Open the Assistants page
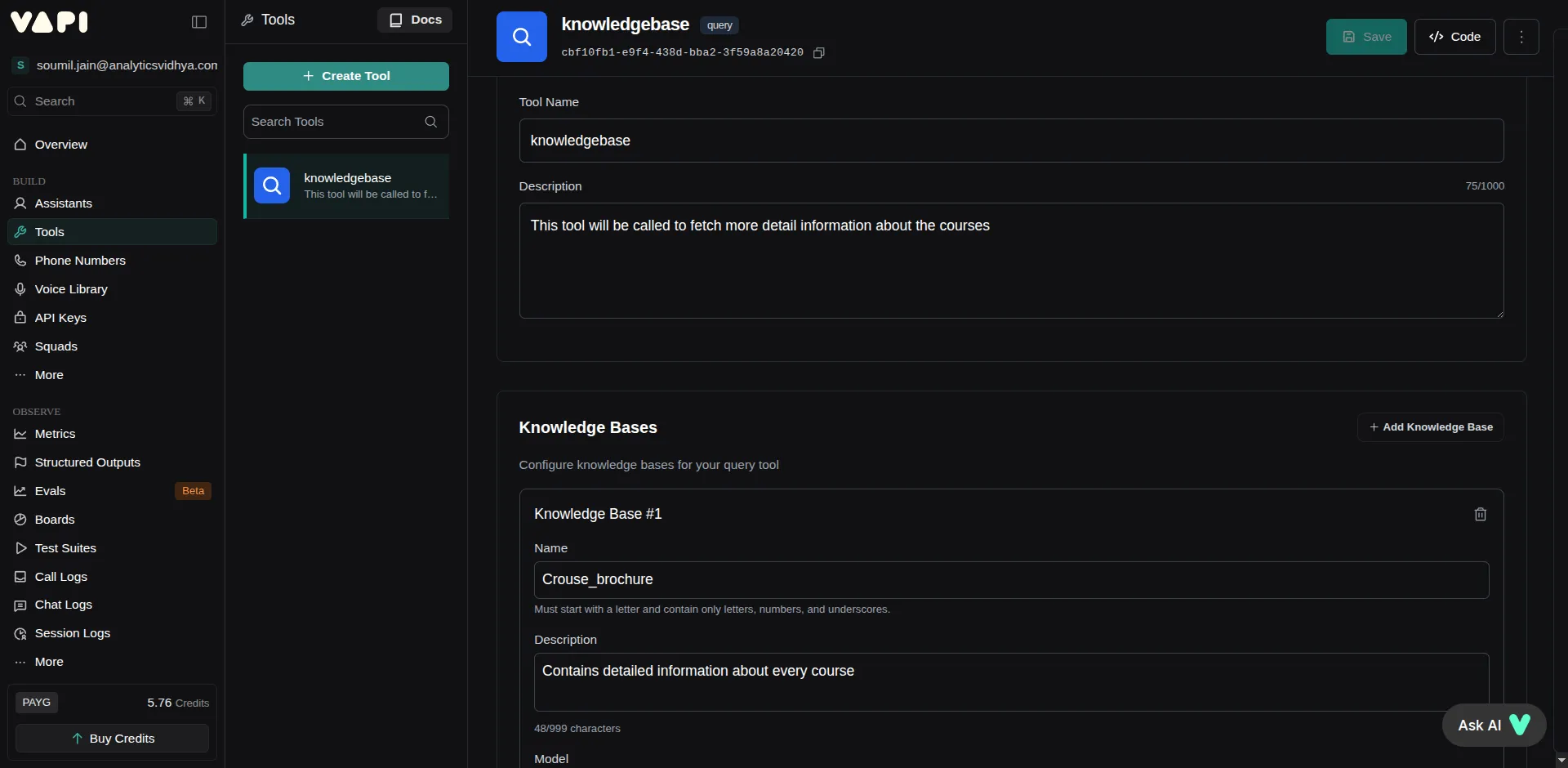 click(64, 203)
